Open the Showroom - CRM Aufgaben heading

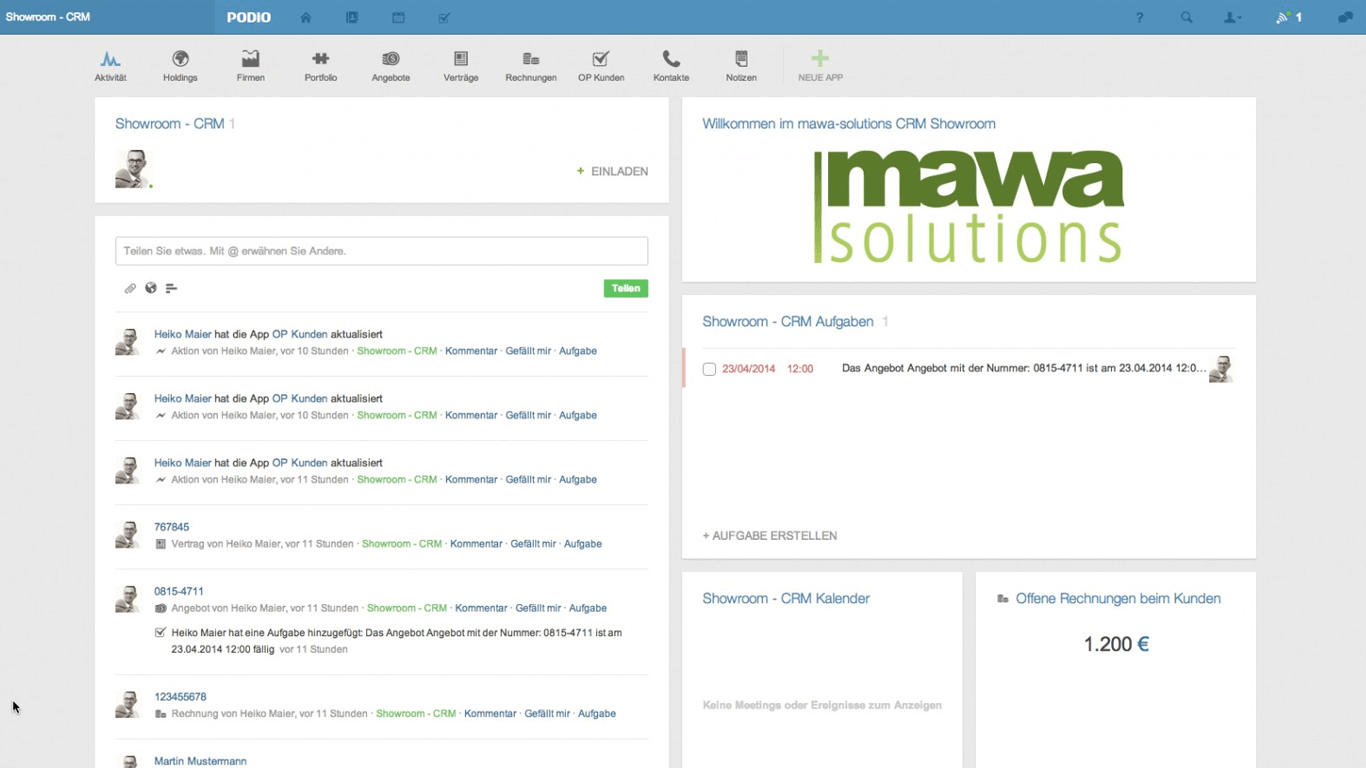[788, 321]
